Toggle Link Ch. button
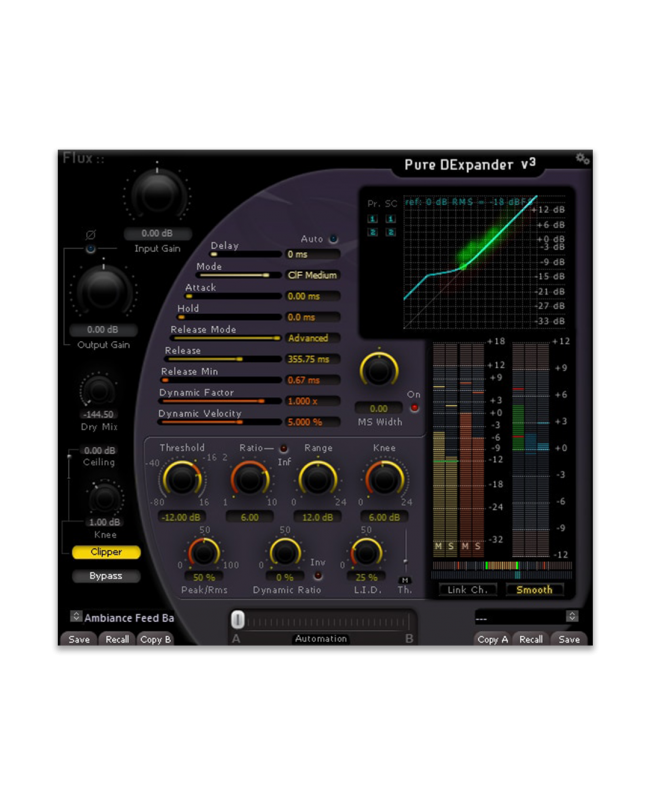This screenshot has width=650, height=794. click(x=467, y=589)
